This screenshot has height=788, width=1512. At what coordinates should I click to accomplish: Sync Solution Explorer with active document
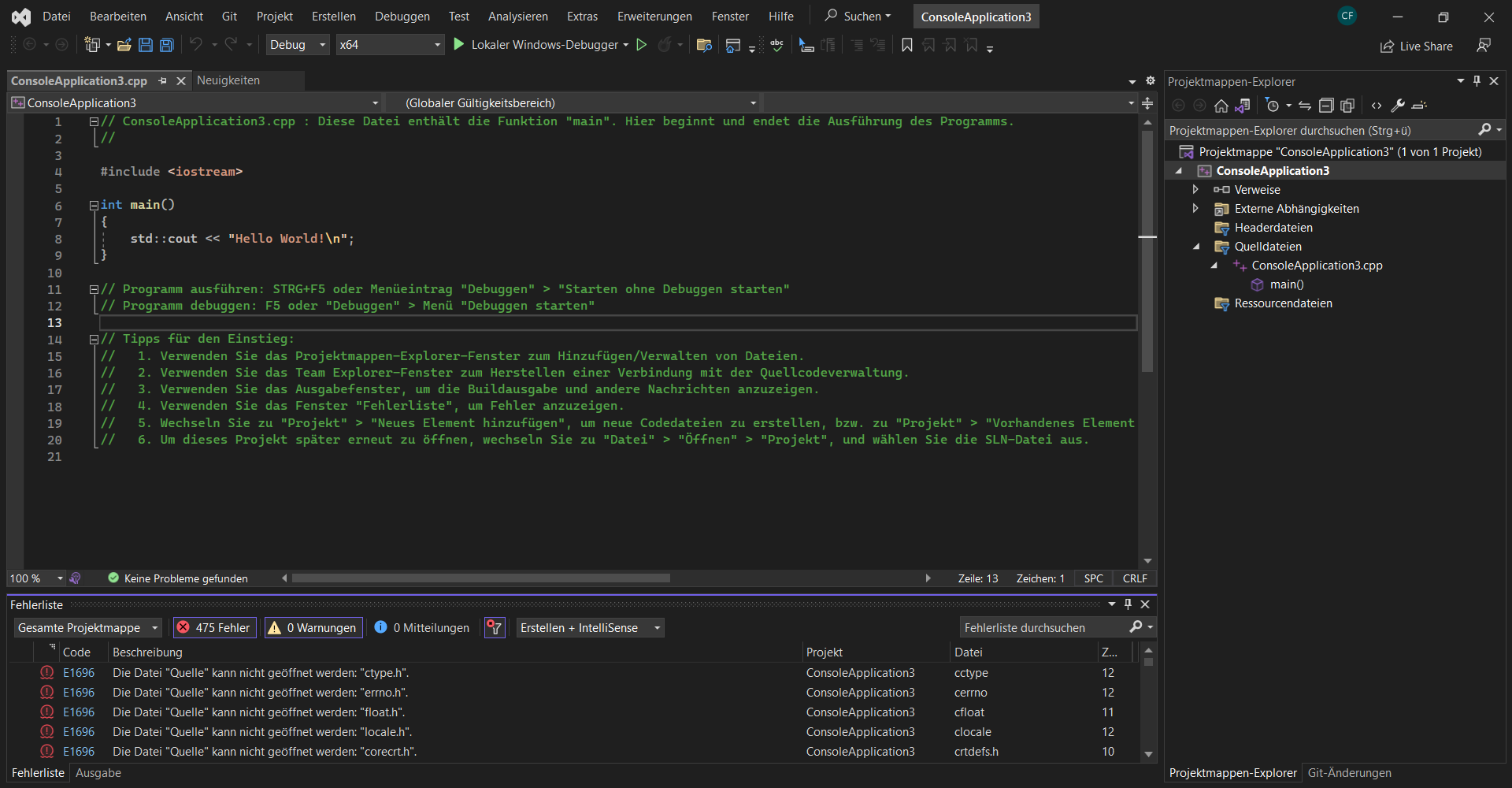click(1243, 105)
